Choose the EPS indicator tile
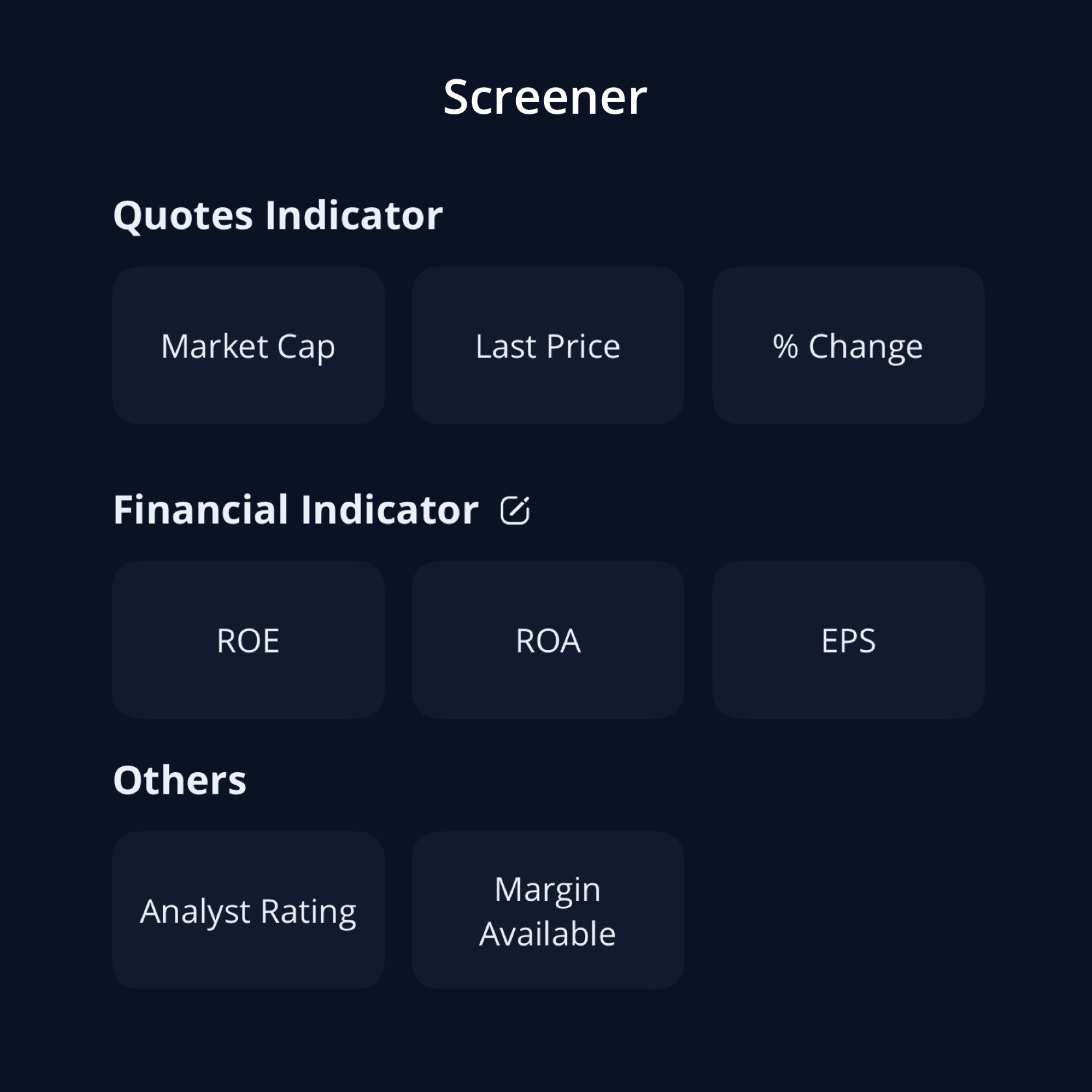This screenshot has height=1092, width=1092. (848, 640)
